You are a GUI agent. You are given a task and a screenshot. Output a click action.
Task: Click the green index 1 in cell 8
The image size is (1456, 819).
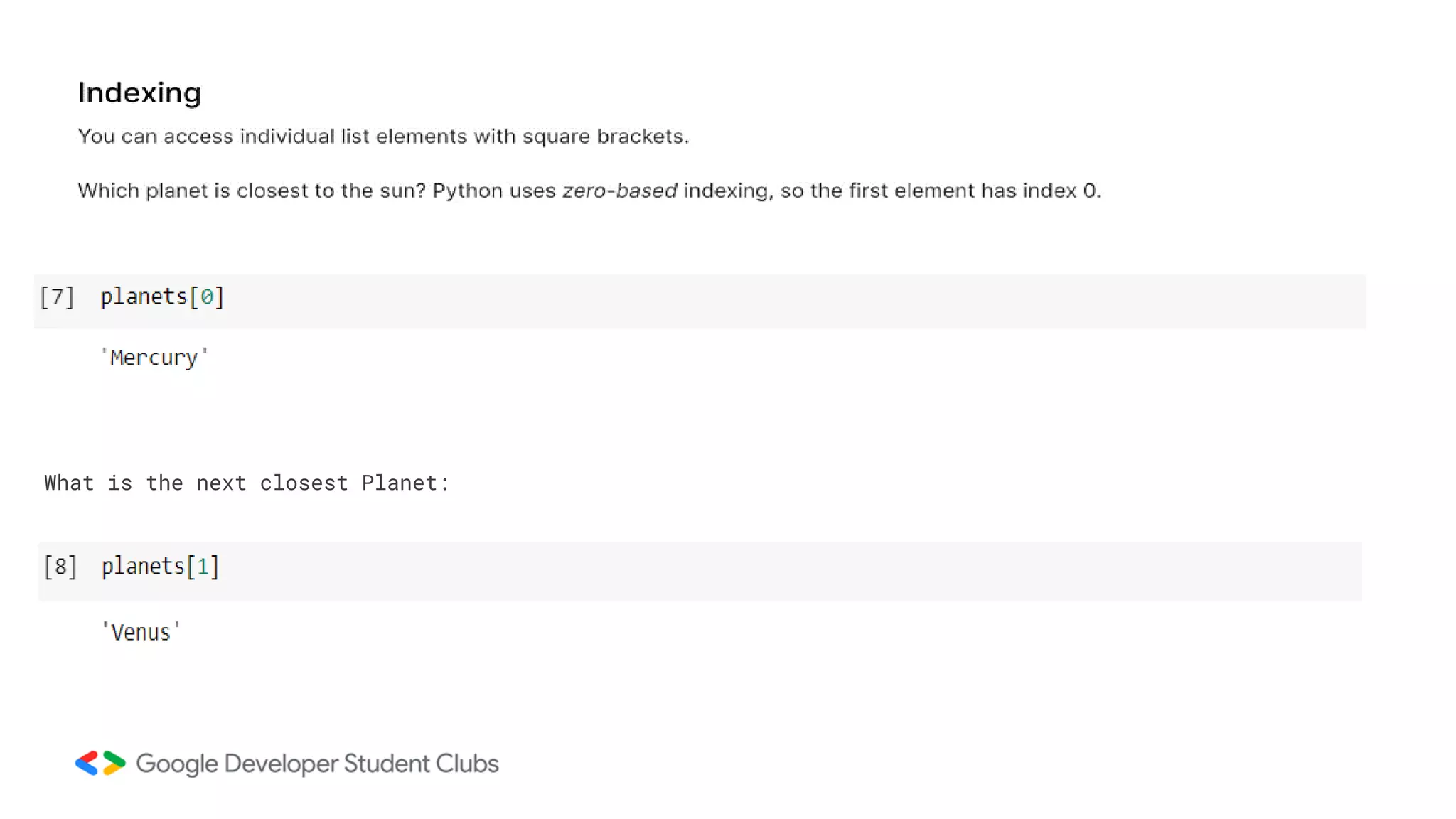pos(203,567)
